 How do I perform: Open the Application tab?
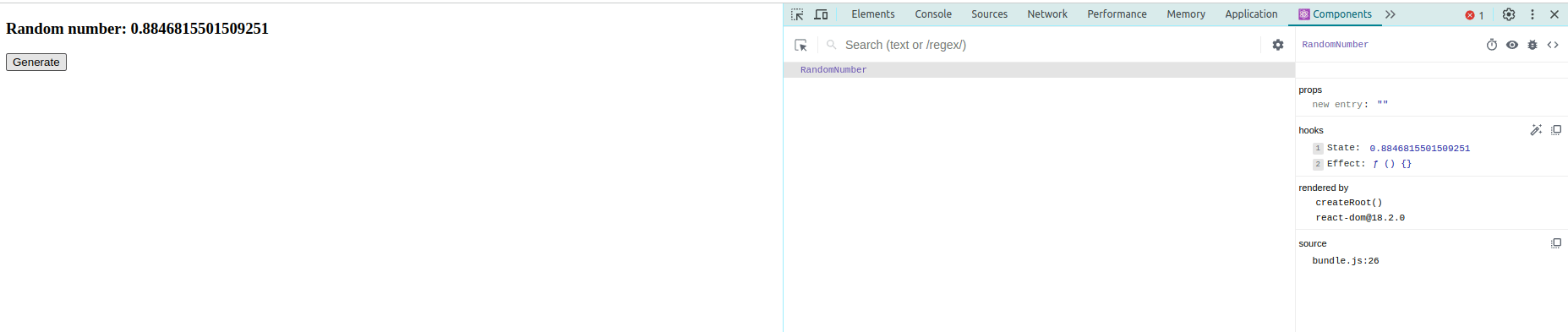(x=1251, y=14)
